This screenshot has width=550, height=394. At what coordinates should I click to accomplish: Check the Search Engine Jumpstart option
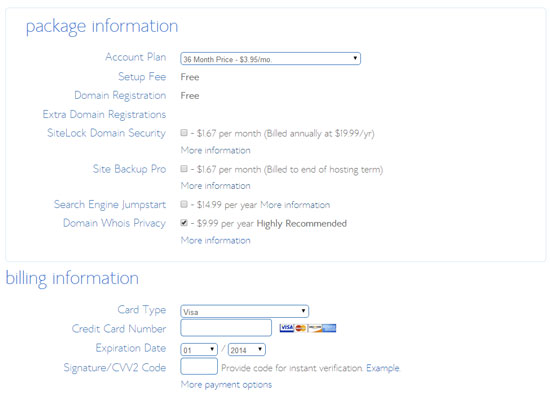click(x=184, y=204)
